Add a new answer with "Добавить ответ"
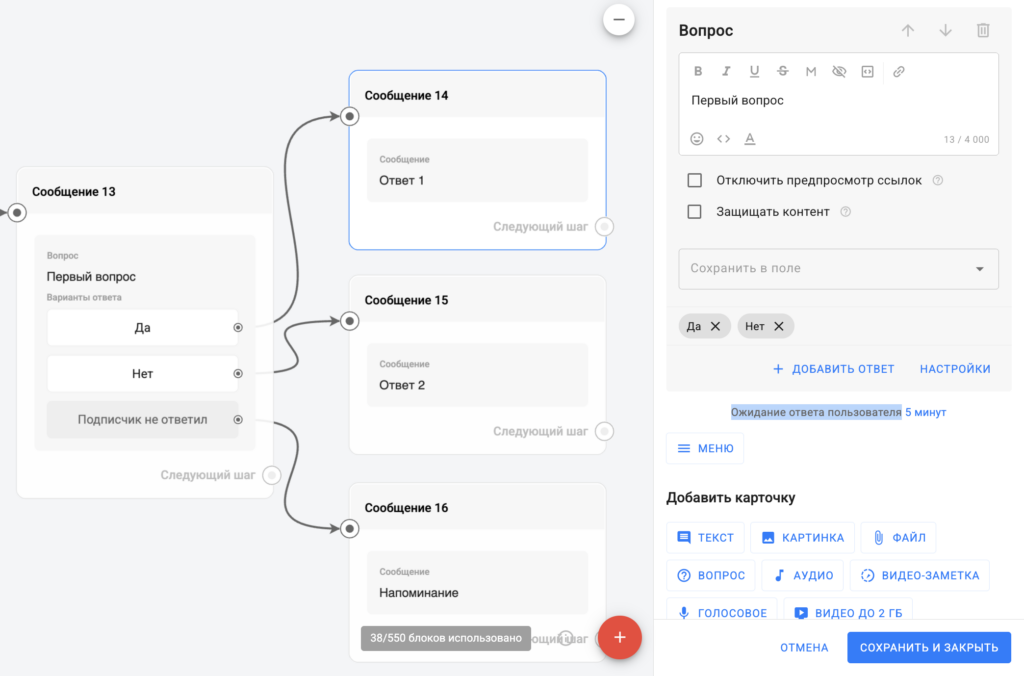This screenshot has height=676, width=1024. click(x=833, y=369)
